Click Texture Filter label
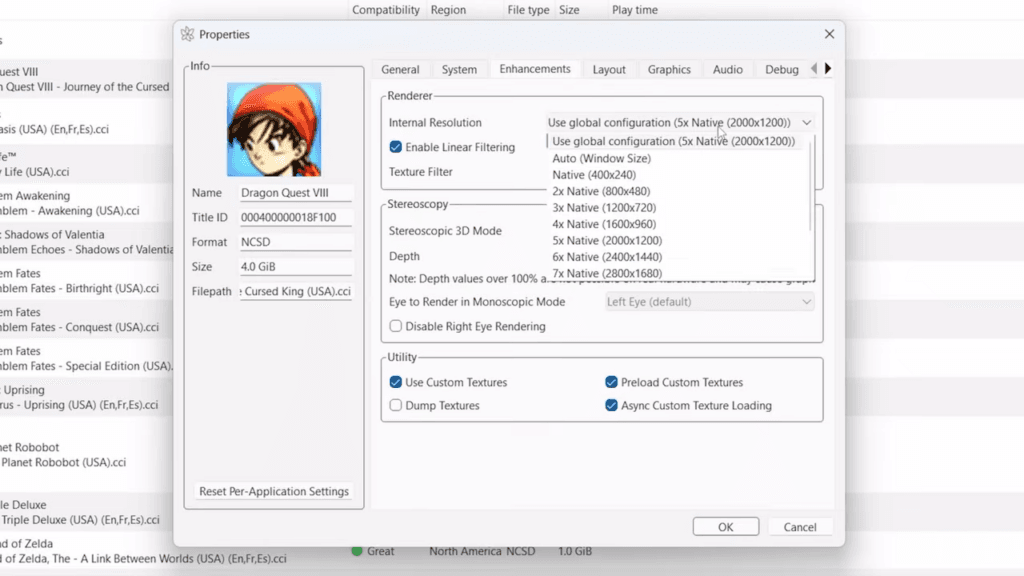The height and width of the screenshot is (576, 1024). (x=421, y=172)
